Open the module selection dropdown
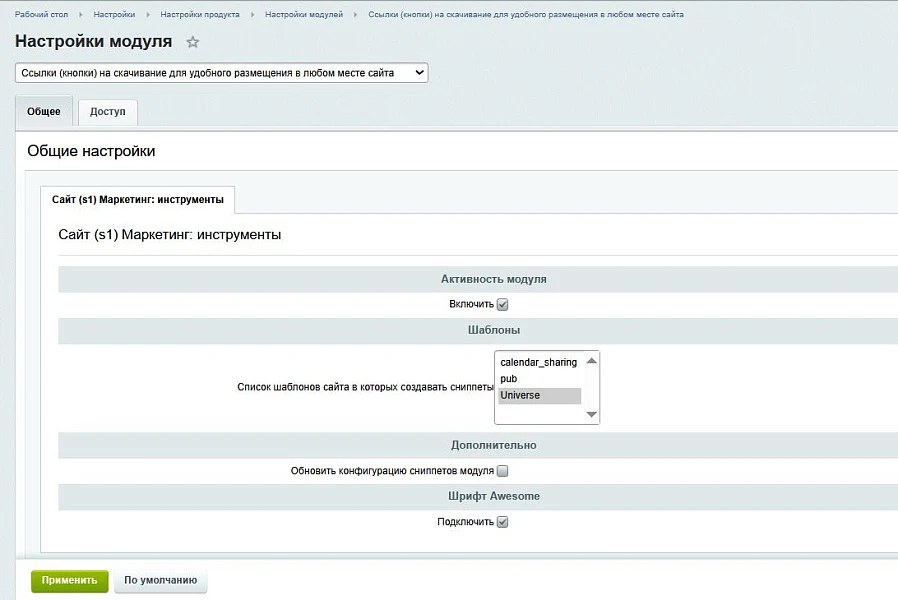 (222, 73)
